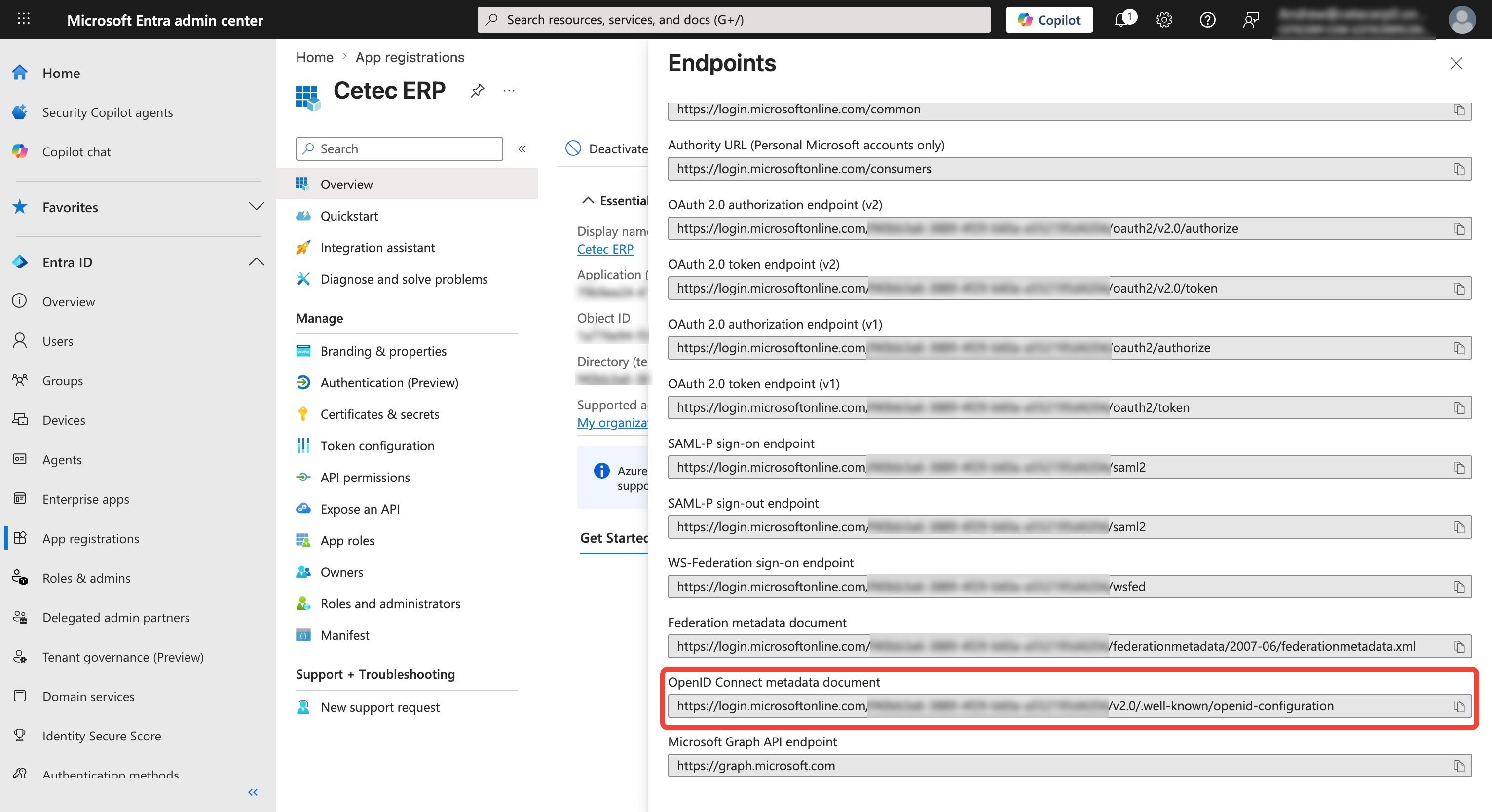Copy the common authority URL
Image resolution: width=1492 pixels, height=812 pixels.
point(1459,110)
